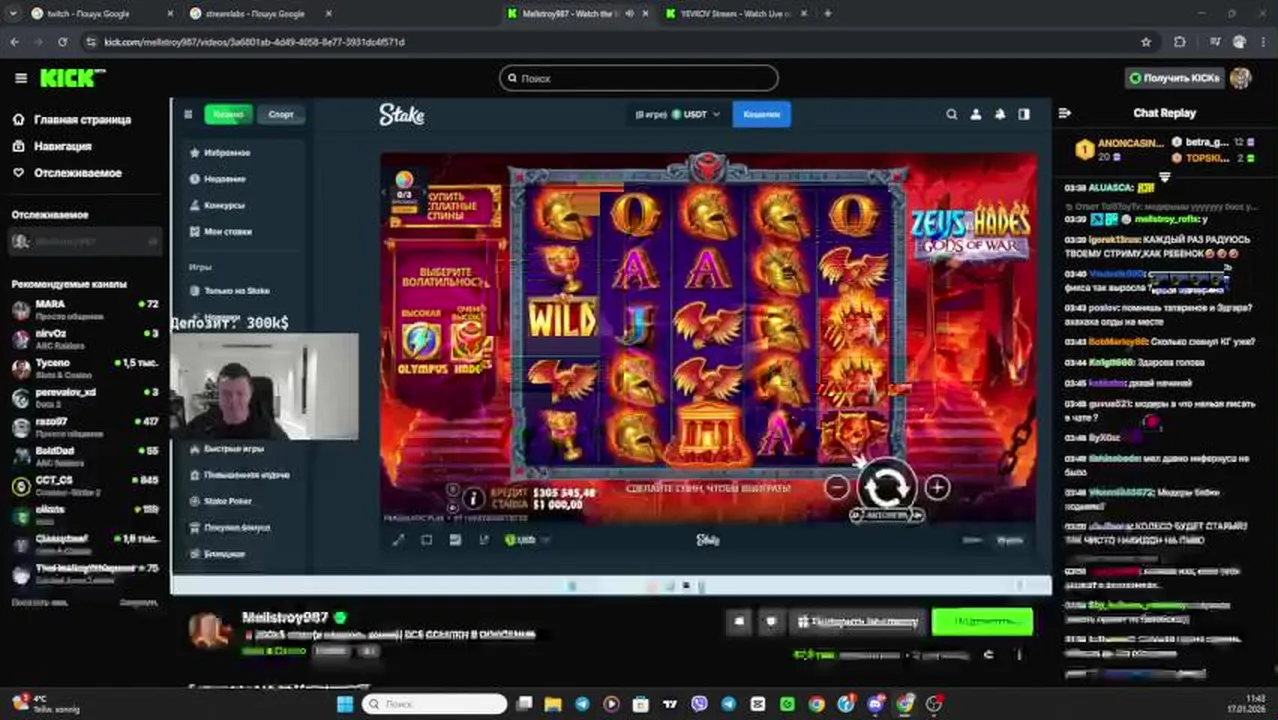The width and height of the screenshot is (1278, 720).
Task: Click the Stake search magnifier icon
Action: point(952,115)
